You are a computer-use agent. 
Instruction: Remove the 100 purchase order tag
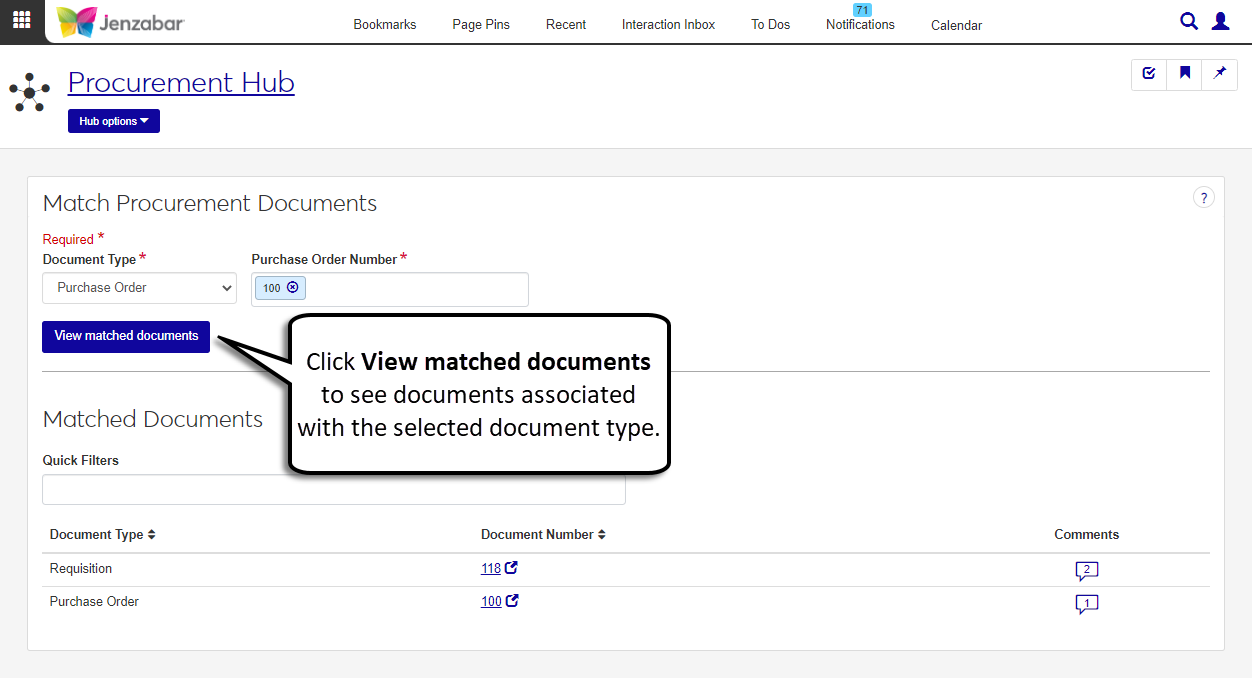292,288
